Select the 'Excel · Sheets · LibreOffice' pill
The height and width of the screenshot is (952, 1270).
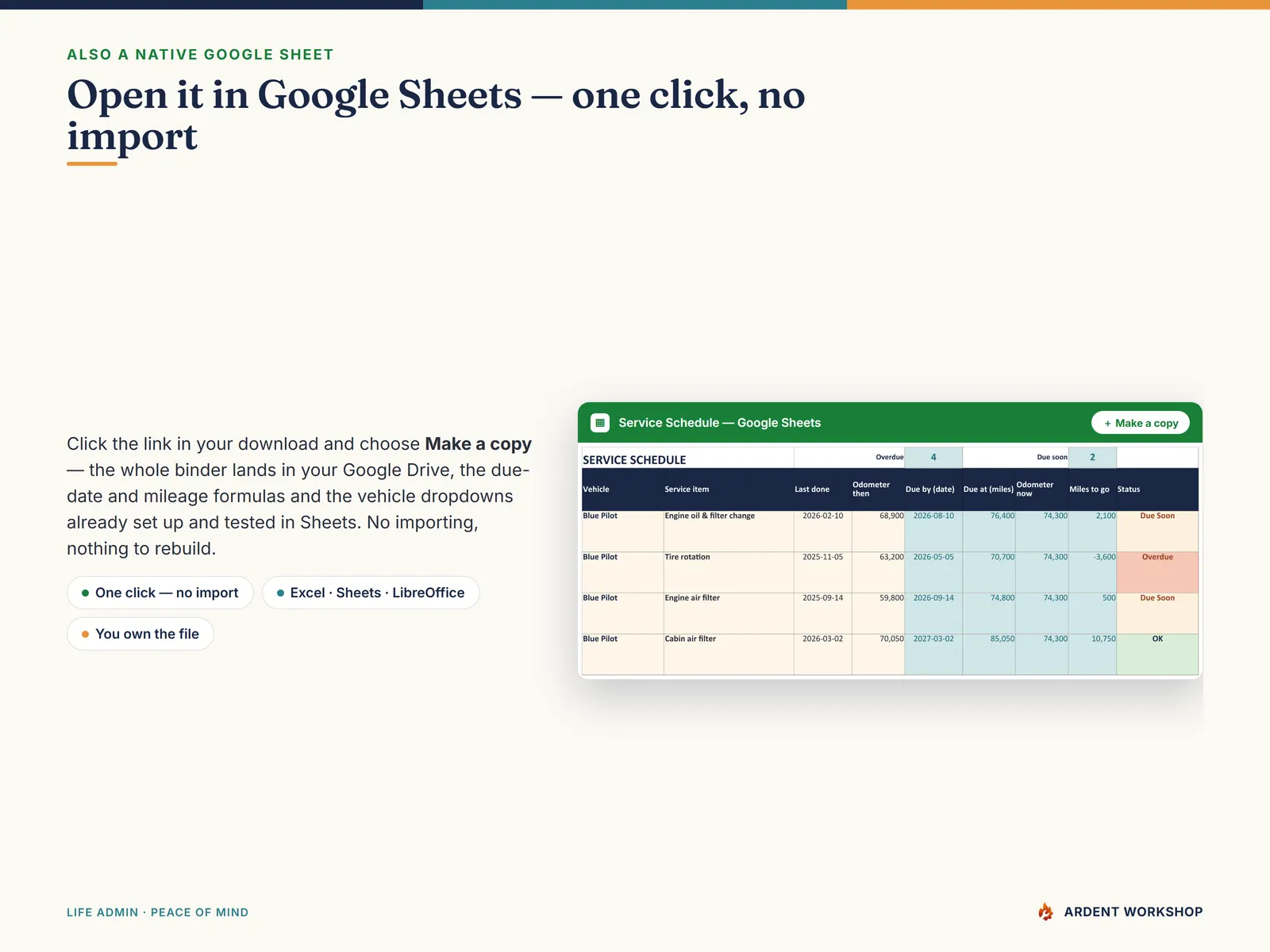[371, 593]
